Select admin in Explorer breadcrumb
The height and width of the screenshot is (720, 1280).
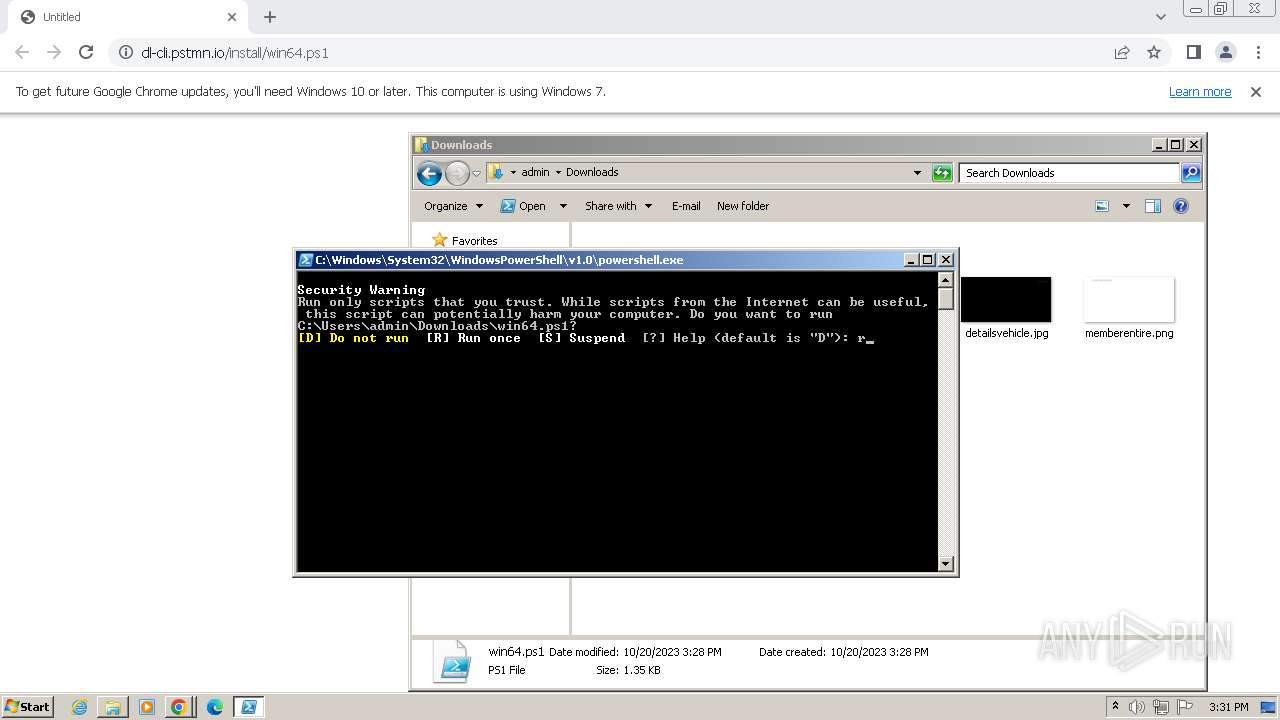pos(535,172)
